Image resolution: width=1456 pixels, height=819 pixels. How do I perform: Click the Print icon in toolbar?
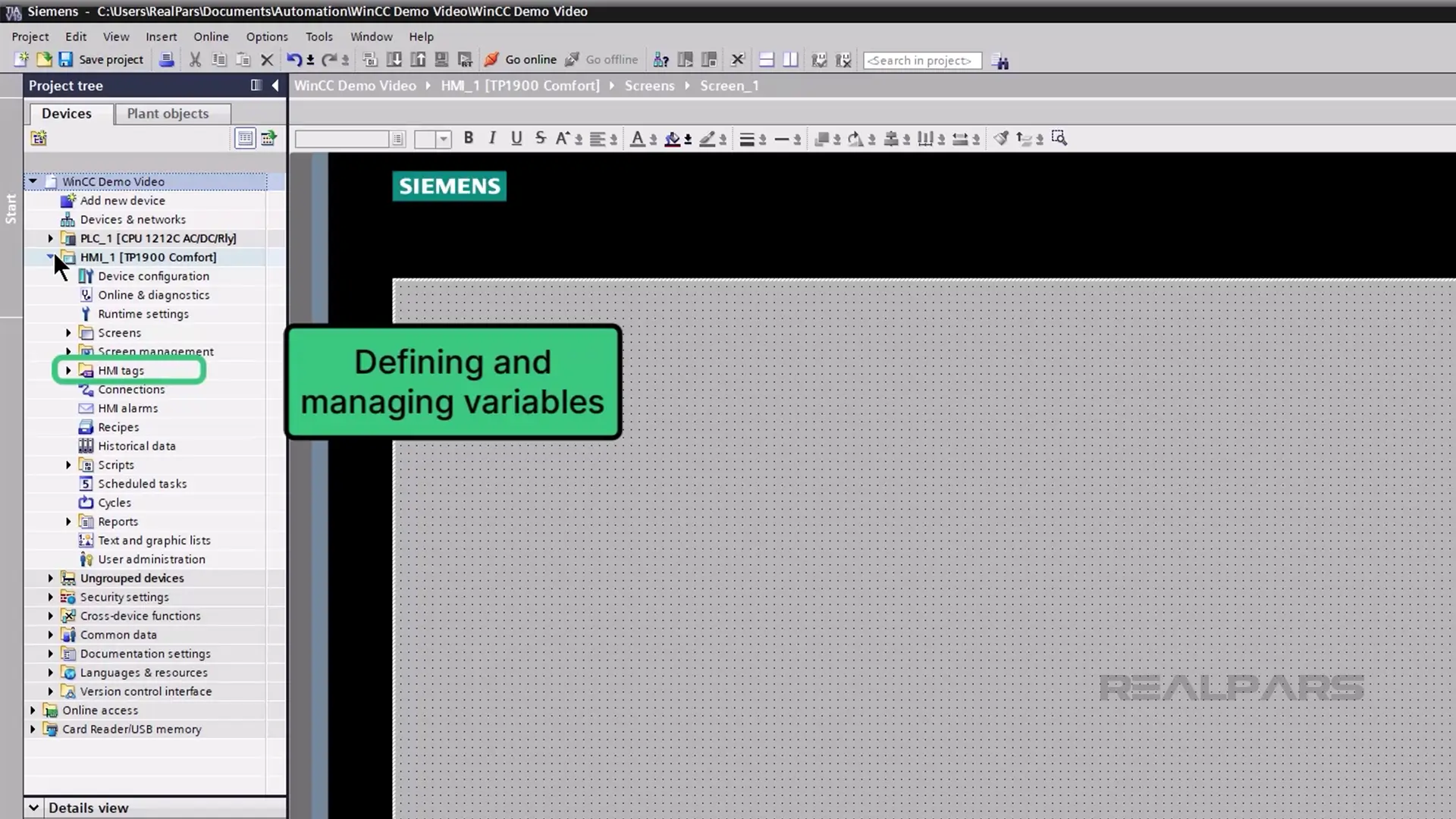click(167, 60)
